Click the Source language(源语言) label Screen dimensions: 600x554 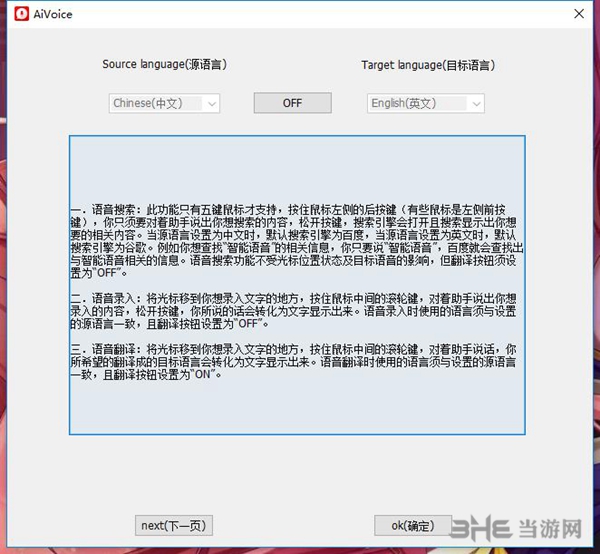pyautogui.click(x=164, y=65)
